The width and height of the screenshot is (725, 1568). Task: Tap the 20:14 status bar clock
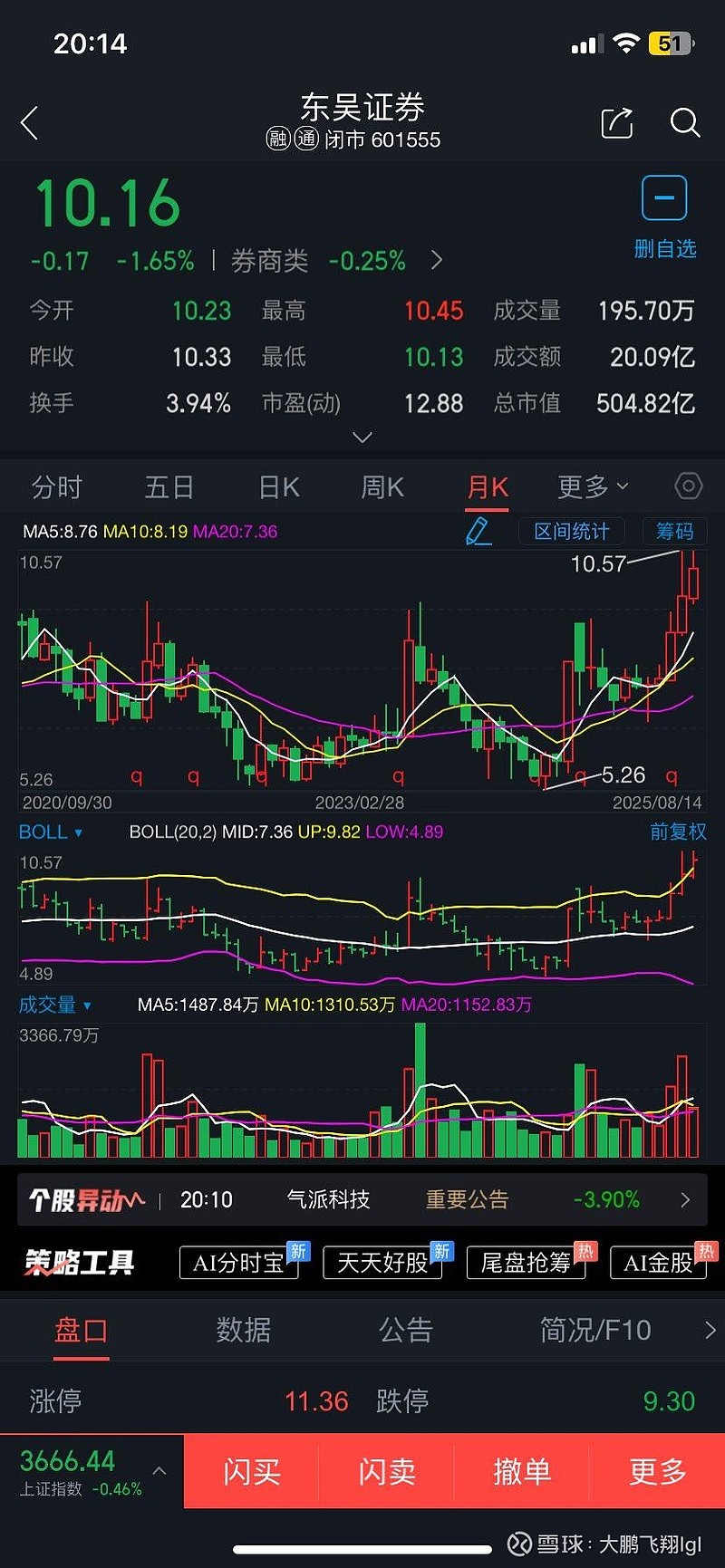pos(91,43)
